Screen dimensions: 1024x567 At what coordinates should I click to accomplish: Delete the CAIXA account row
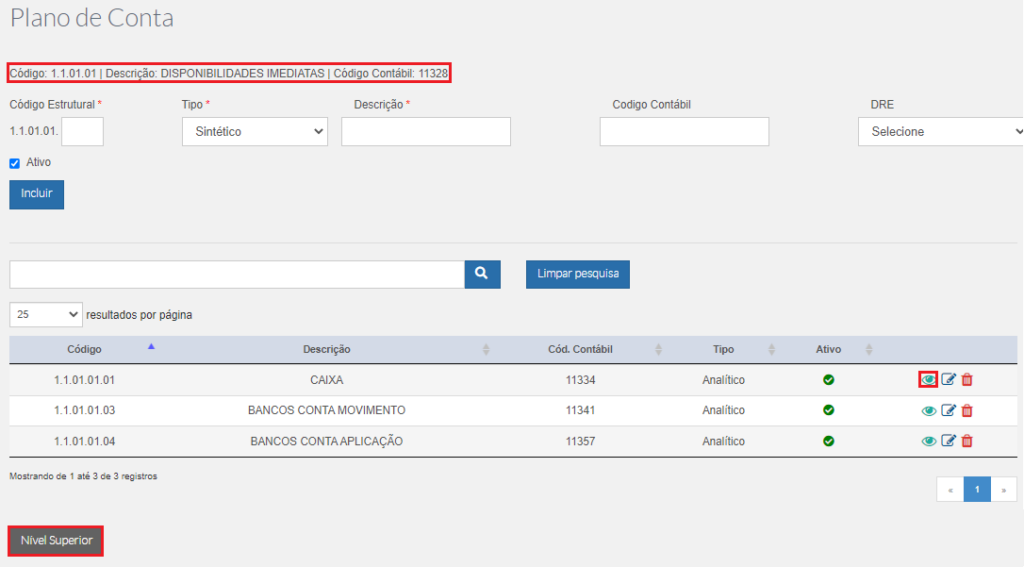(967, 380)
